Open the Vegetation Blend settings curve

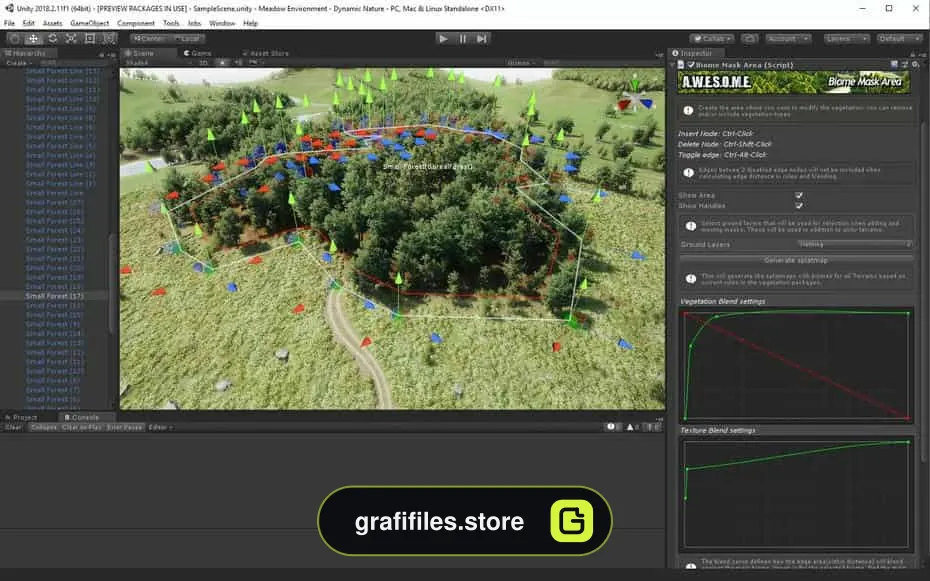click(796, 365)
